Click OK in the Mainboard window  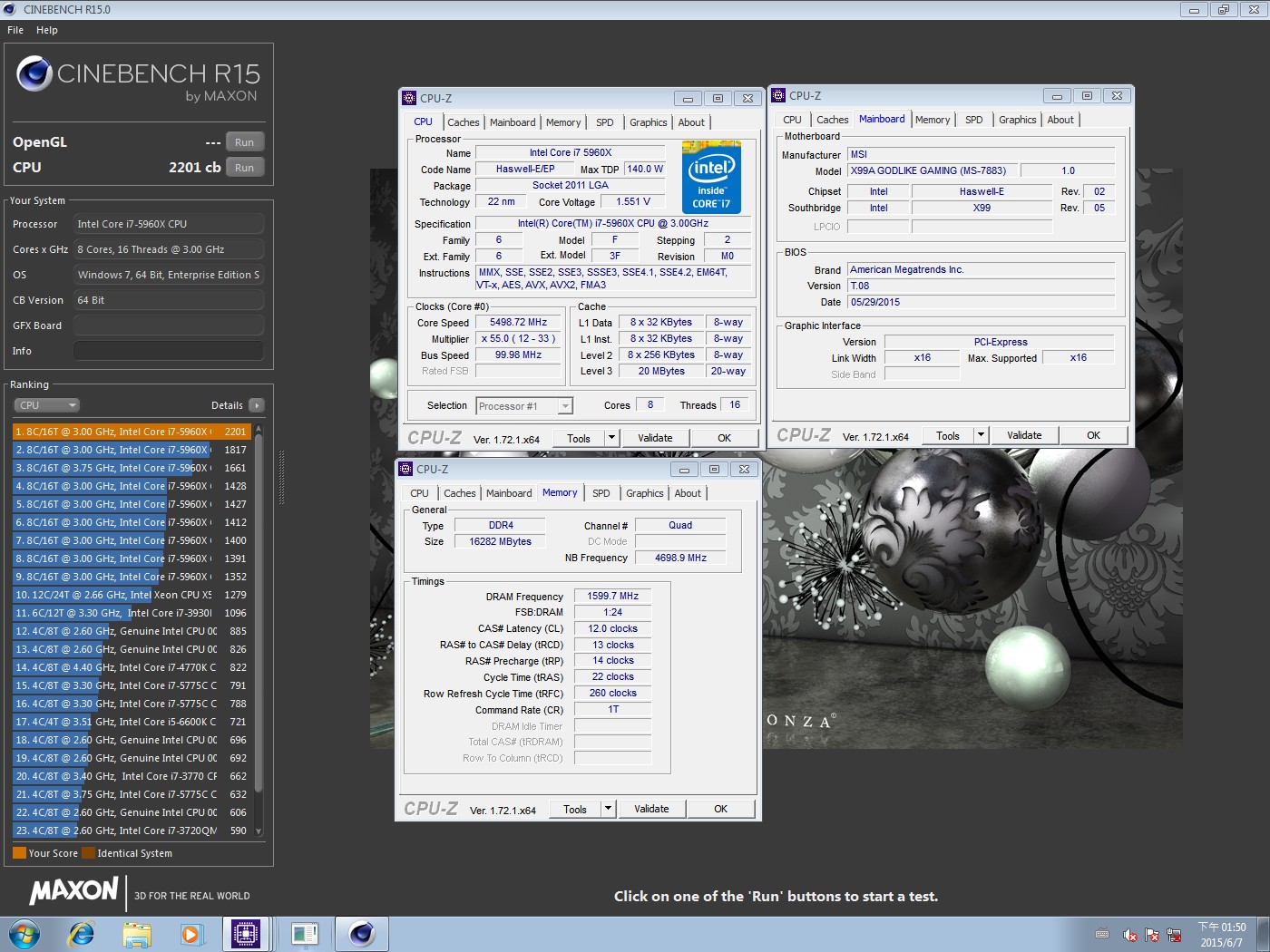coord(1094,435)
